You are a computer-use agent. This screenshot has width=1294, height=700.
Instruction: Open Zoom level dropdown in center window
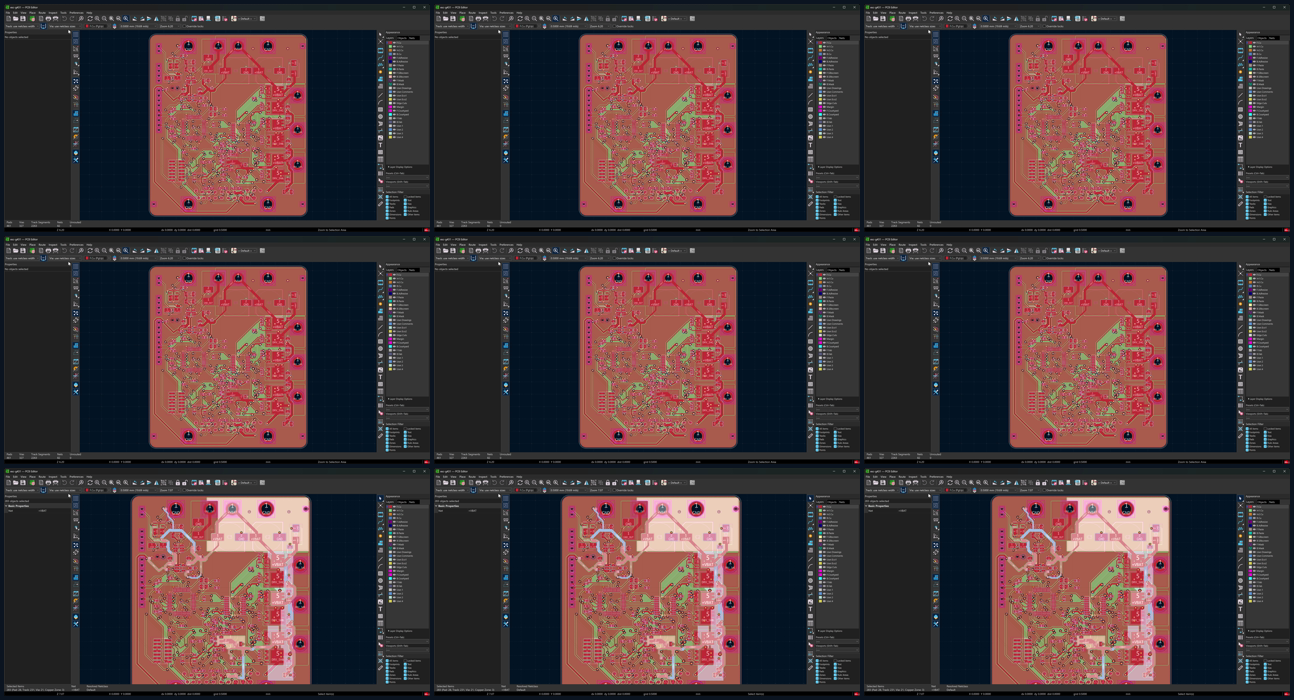[600, 258]
